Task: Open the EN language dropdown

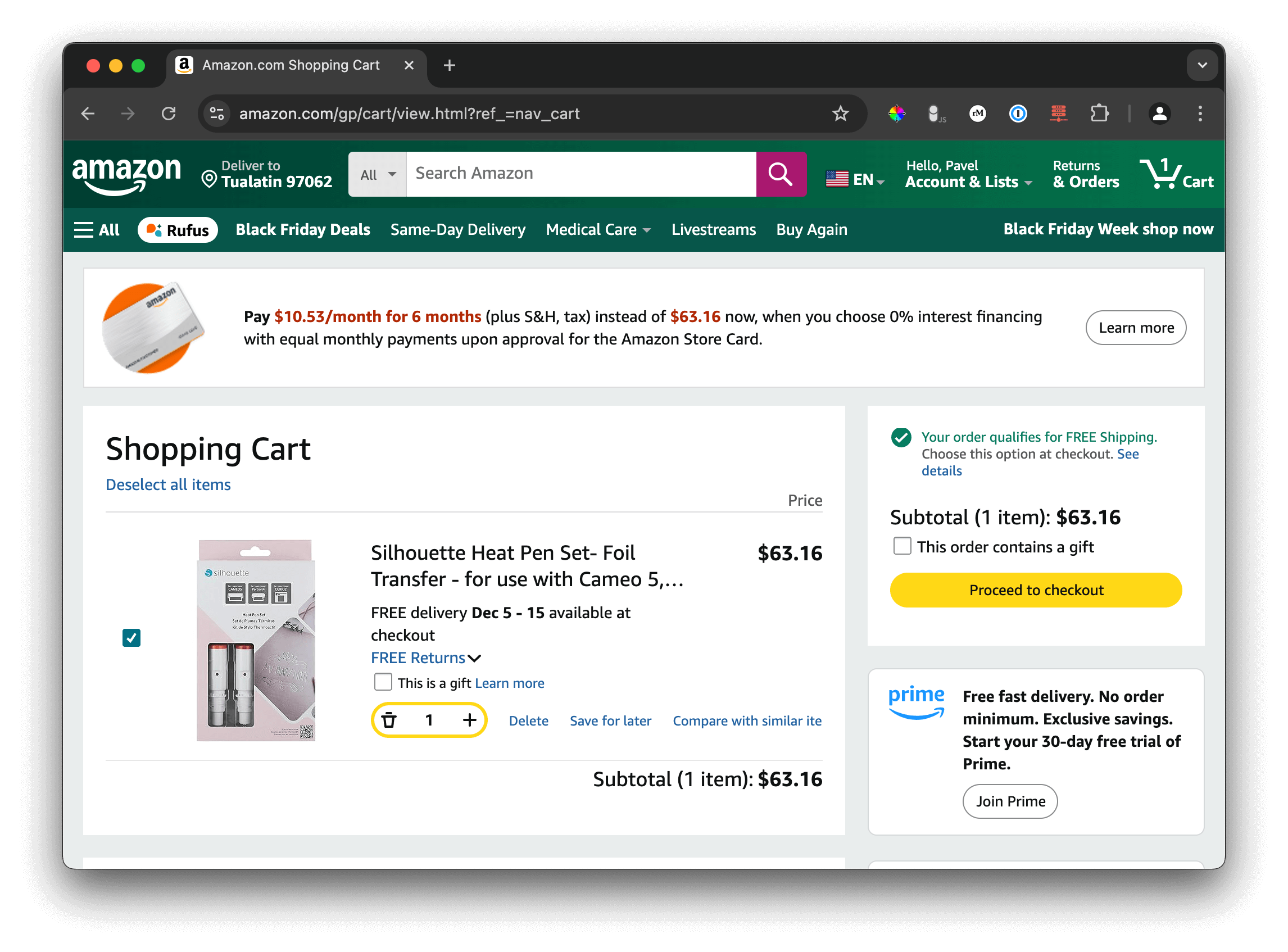Action: pos(855,179)
